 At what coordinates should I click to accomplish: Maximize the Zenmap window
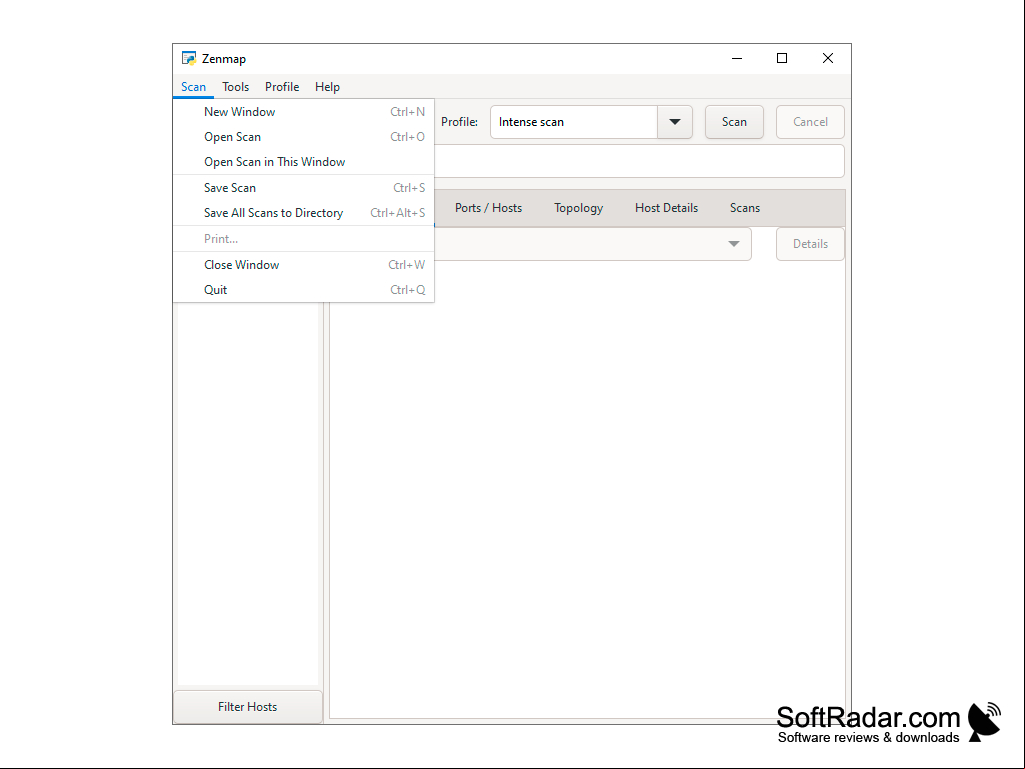[782, 58]
